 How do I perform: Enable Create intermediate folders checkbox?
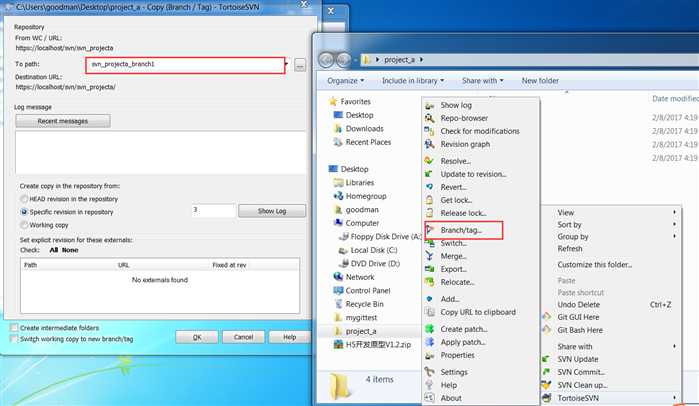tap(14, 328)
